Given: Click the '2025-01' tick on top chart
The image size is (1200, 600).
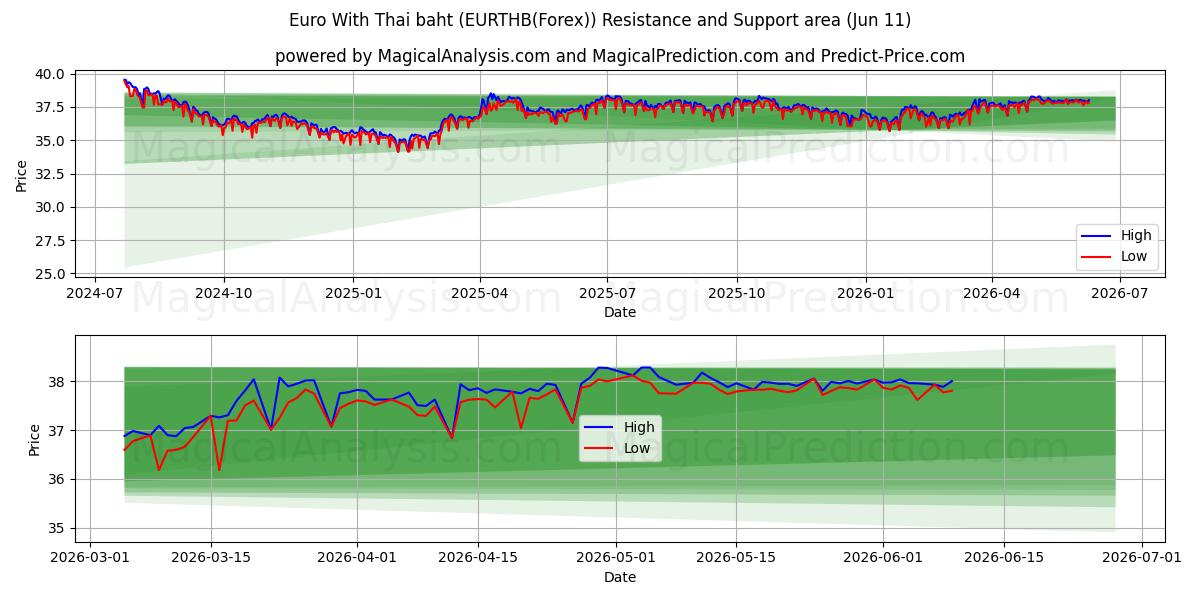Looking at the screenshot, I should tap(353, 293).
